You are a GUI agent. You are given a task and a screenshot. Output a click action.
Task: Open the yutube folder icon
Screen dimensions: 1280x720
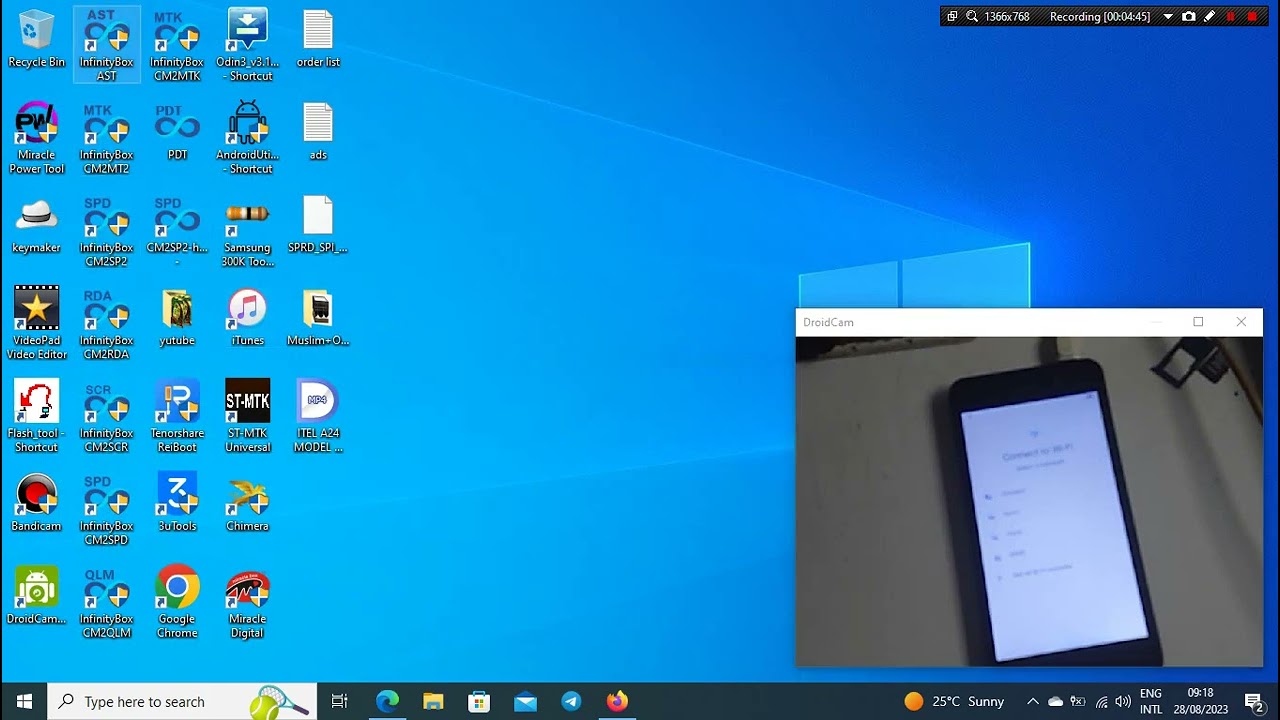point(177,318)
